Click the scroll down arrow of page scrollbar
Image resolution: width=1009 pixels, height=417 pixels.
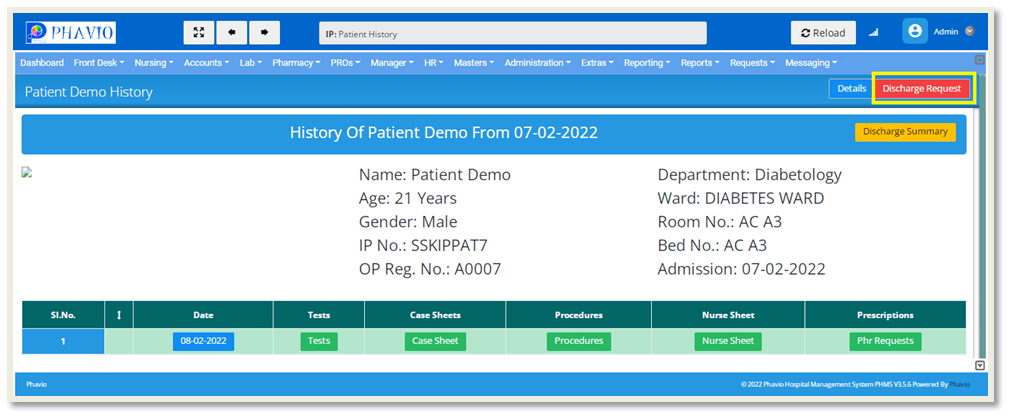979,366
